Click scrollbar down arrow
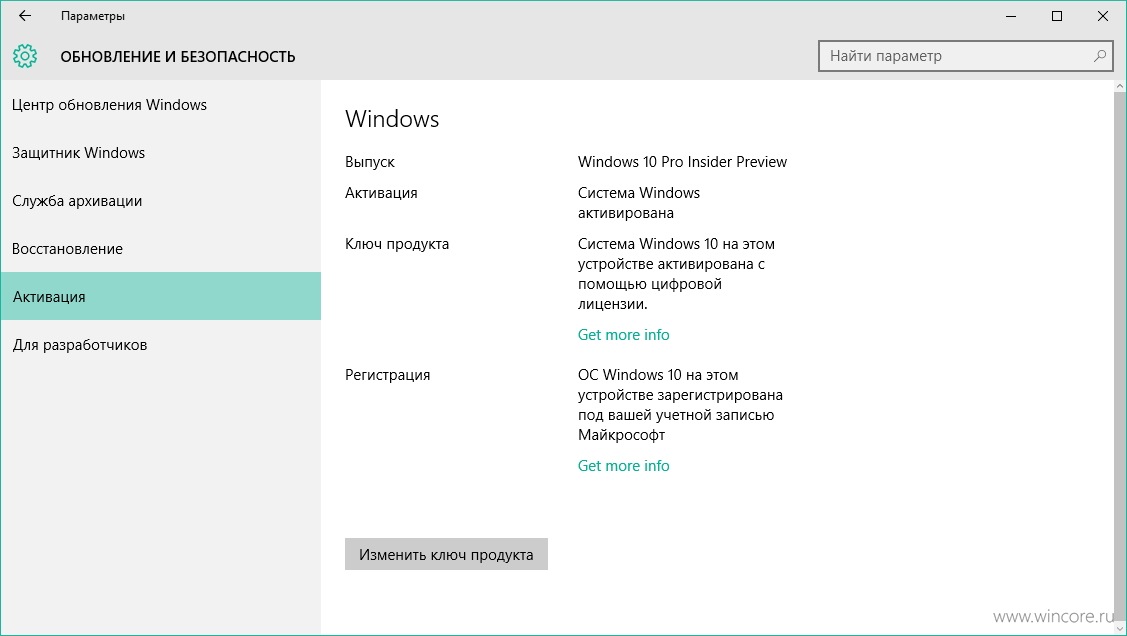This screenshot has width=1127, height=636. pyautogui.click(x=1120, y=629)
